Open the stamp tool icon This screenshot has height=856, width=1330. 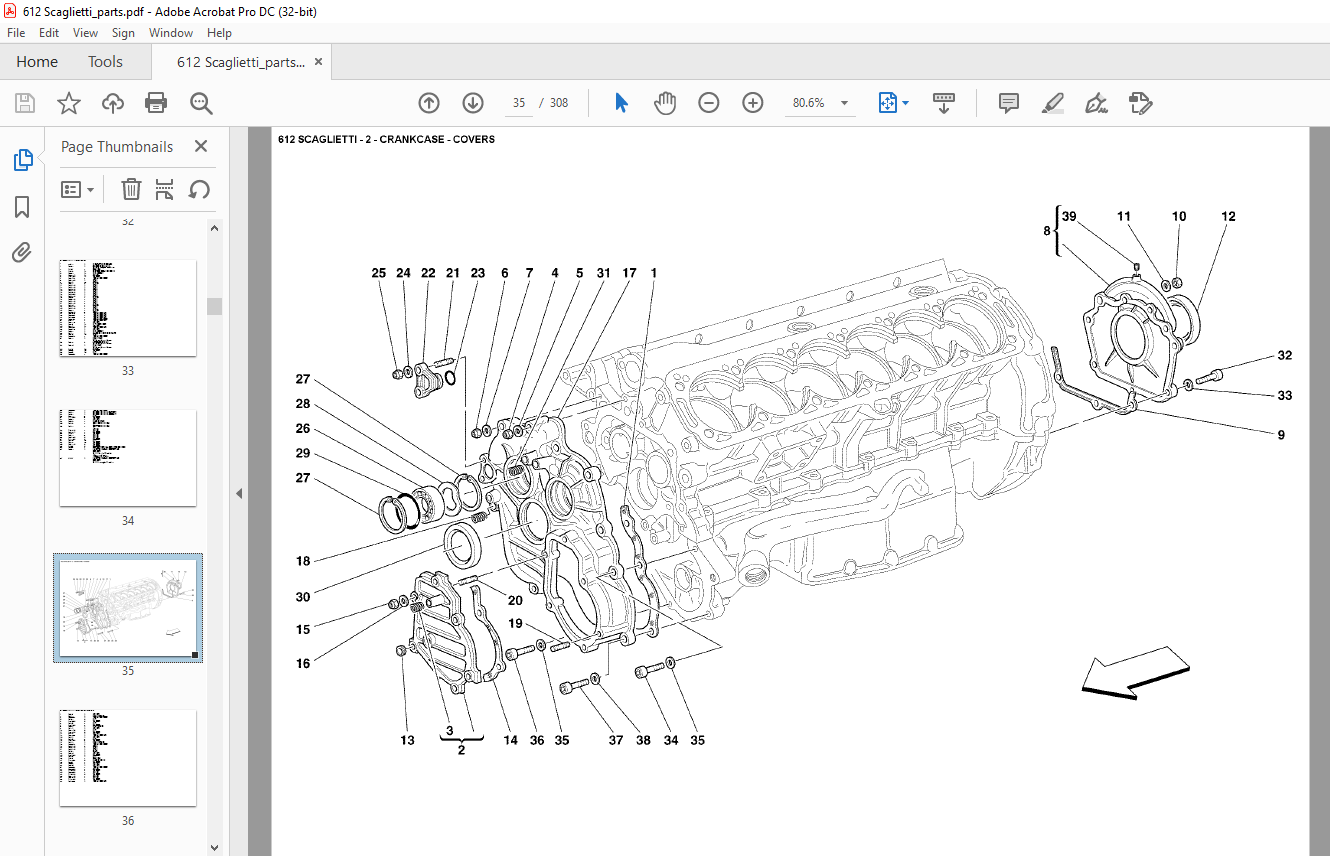point(1140,103)
